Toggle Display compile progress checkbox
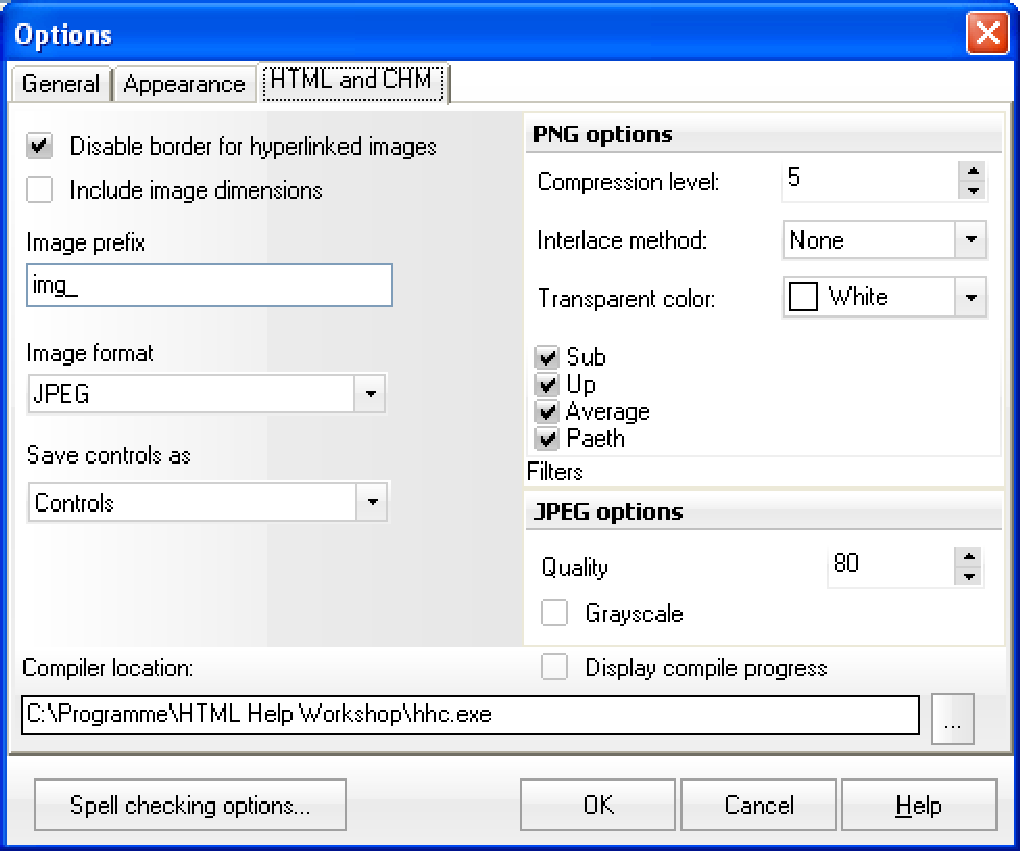Screen dimensions: 1020x851 [x=554, y=667]
